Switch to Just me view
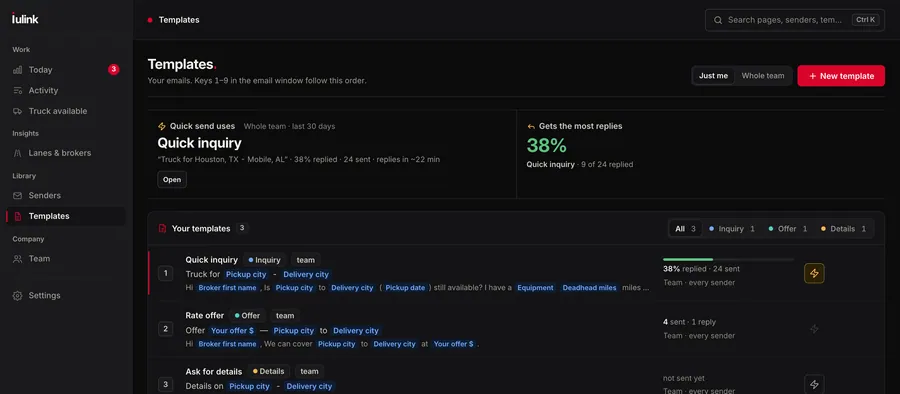 (x=713, y=76)
